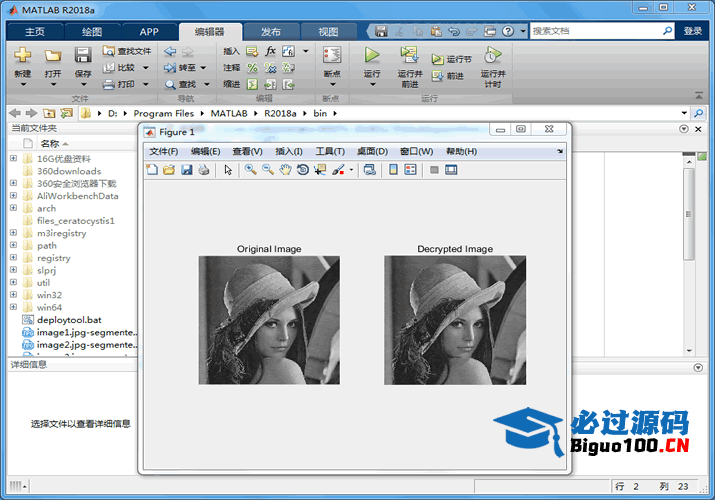Switch to the APP tab
Image resolution: width=715 pixels, height=500 pixels.
click(x=149, y=32)
